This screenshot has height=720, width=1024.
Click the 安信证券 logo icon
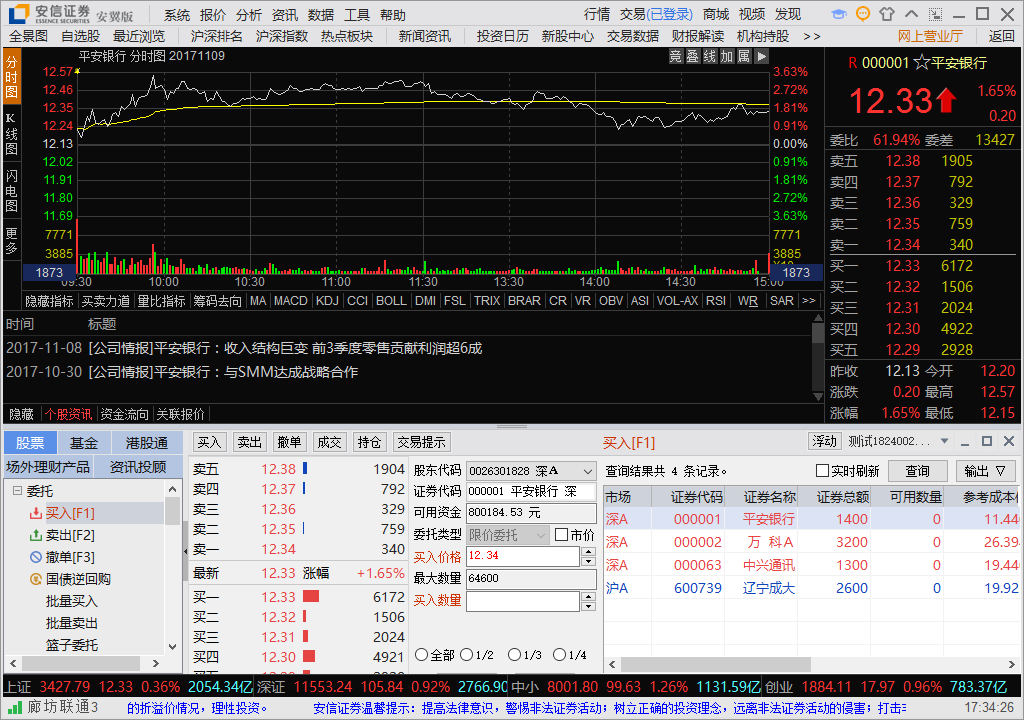point(18,14)
